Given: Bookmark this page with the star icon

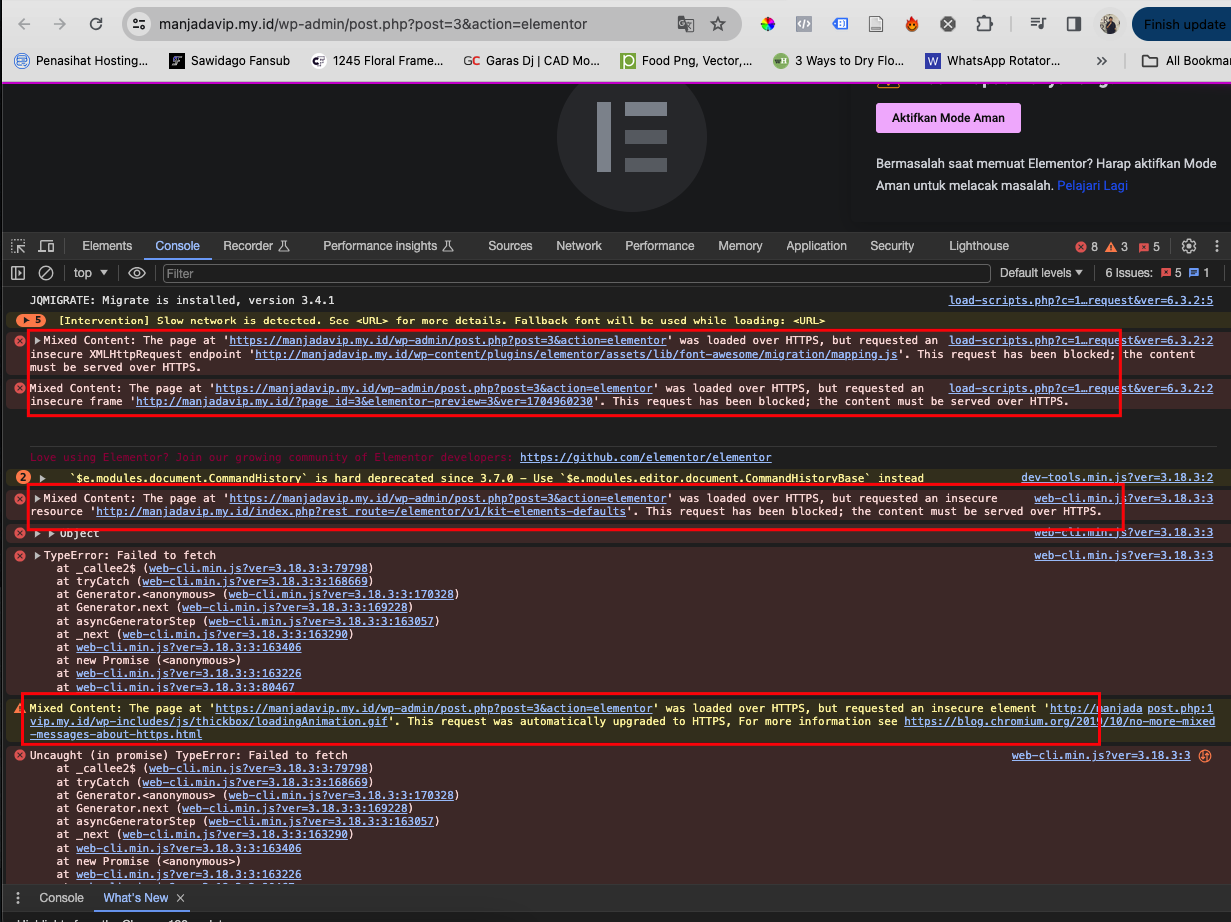Looking at the screenshot, I should click(x=718, y=24).
